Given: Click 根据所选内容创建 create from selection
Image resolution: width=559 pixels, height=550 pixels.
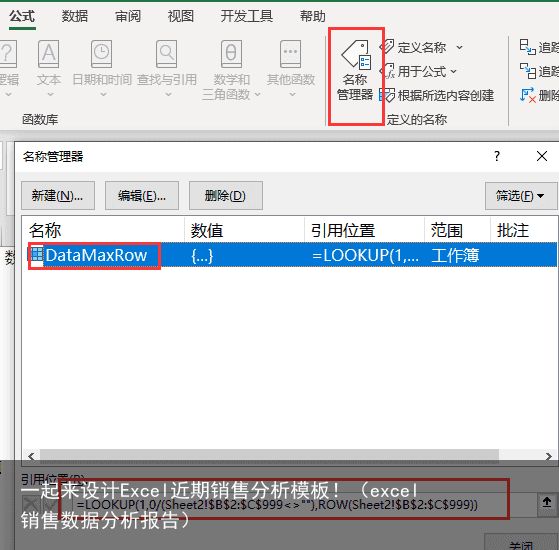Looking at the screenshot, I should tap(436, 96).
